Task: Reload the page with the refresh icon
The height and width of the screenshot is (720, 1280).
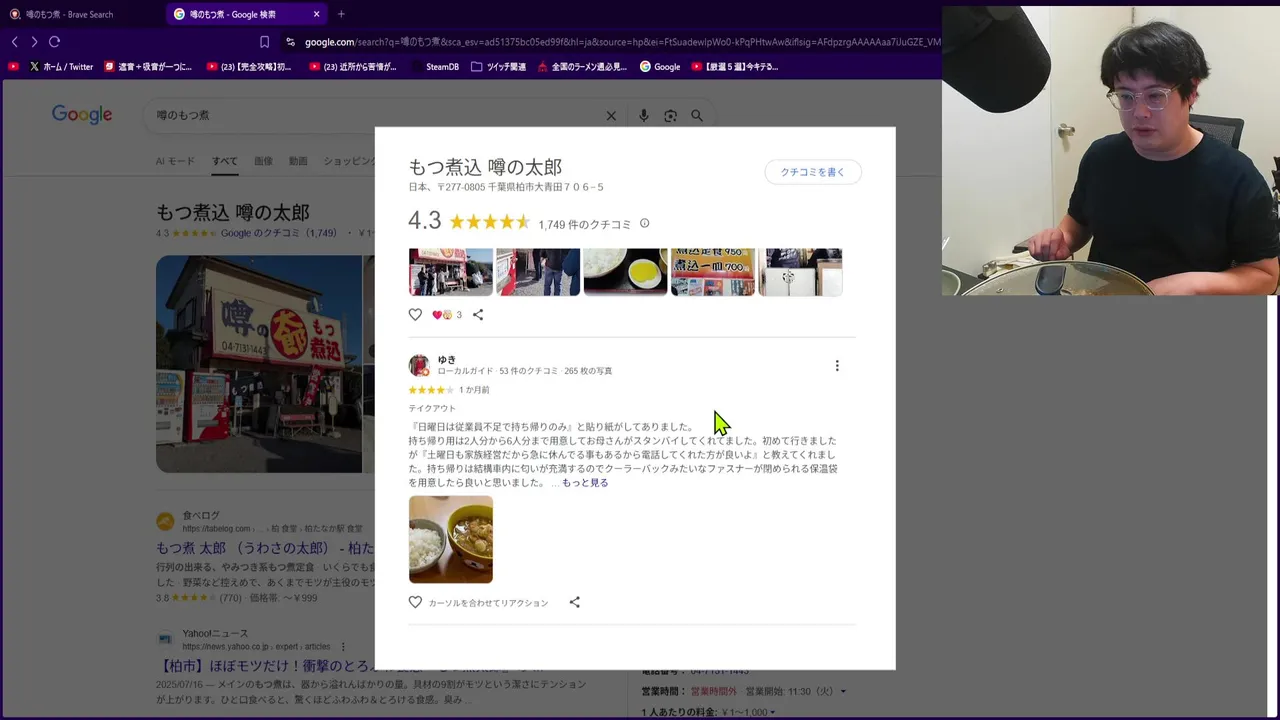Action: [55, 42]
